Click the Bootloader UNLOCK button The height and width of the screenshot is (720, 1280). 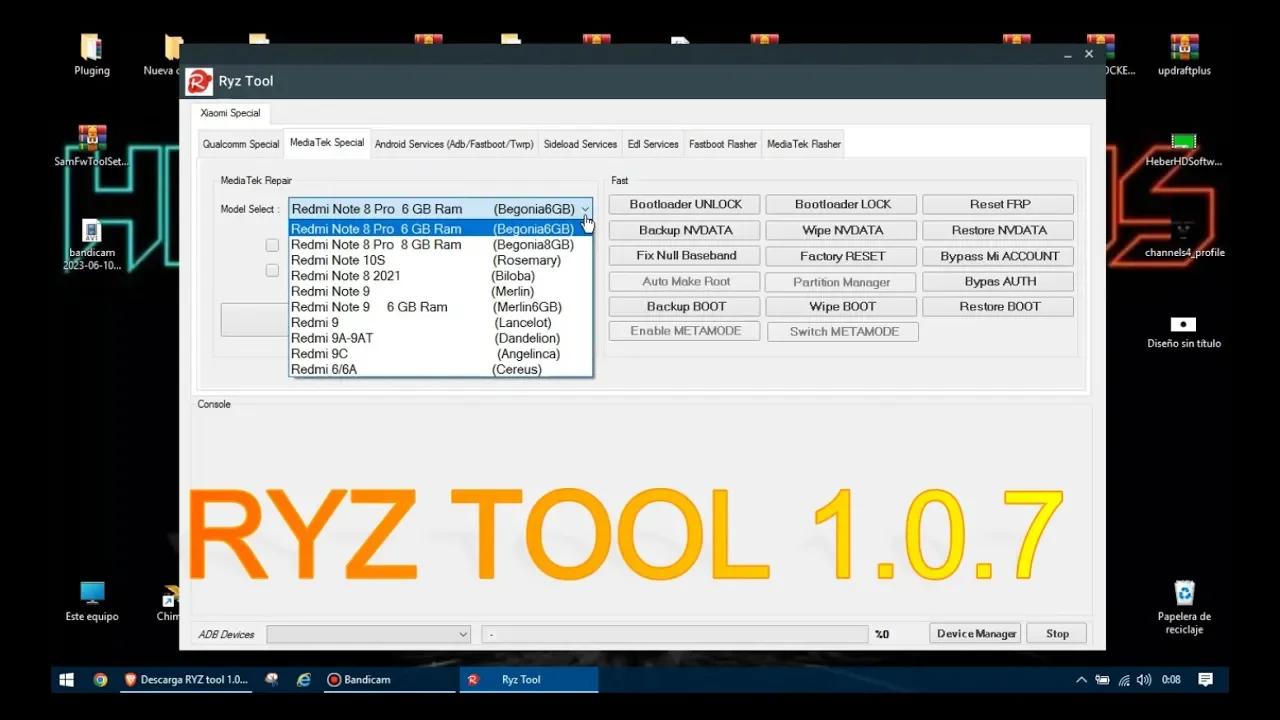tap(684, 204)
